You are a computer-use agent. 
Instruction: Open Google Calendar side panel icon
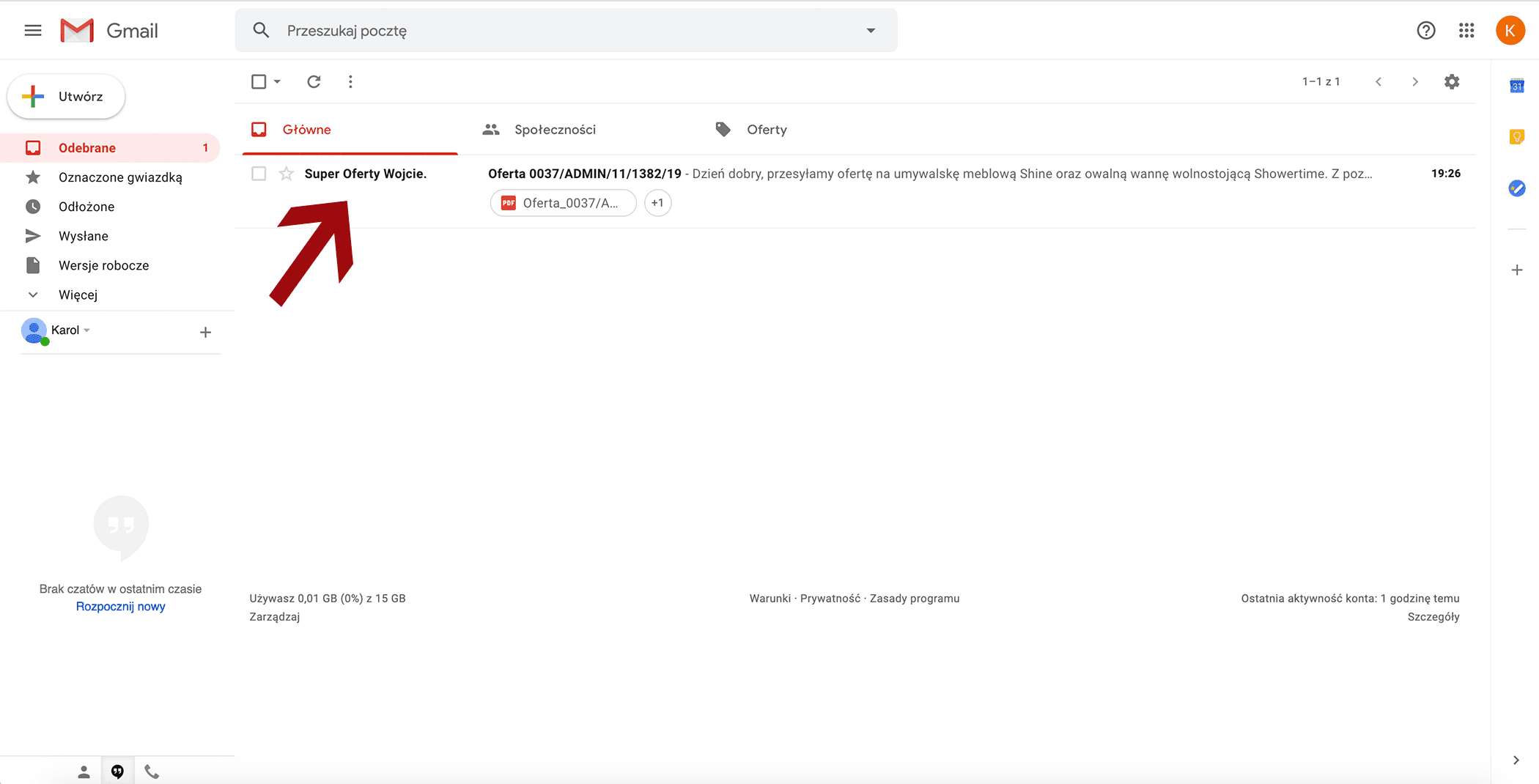click(1517, 86)
